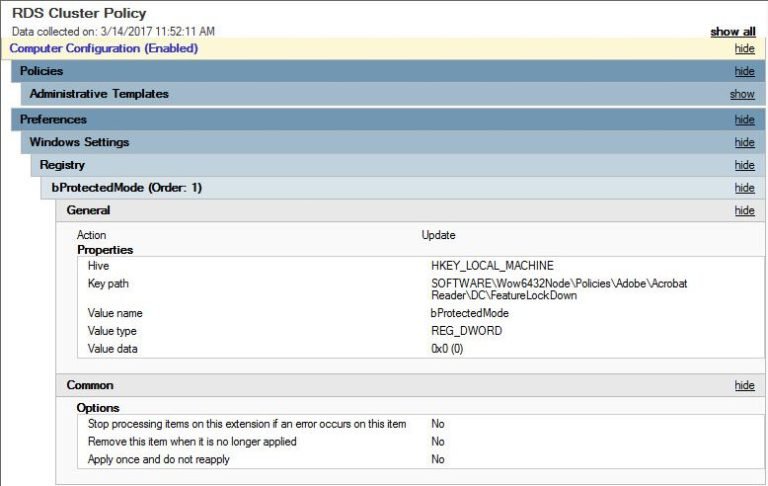
Task: Click the Registry header bar
Action: click(x=62, y=165)
